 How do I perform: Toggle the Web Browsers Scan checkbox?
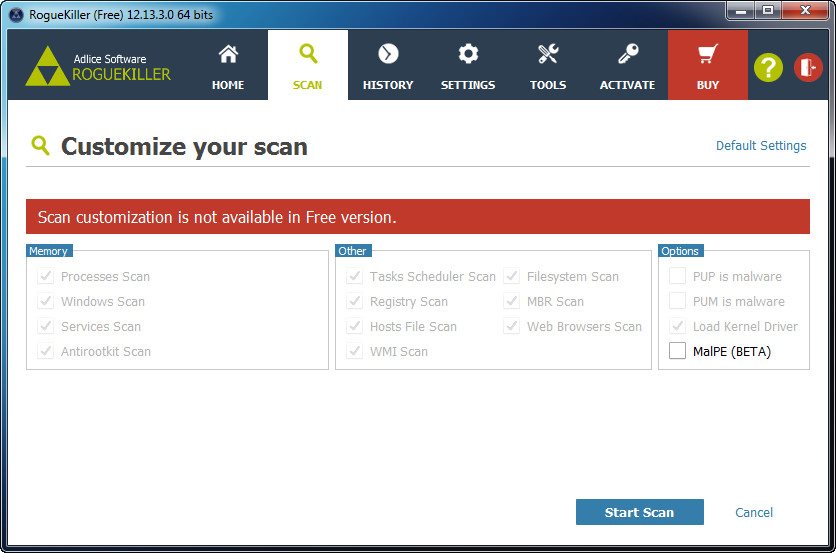[512, 326]
